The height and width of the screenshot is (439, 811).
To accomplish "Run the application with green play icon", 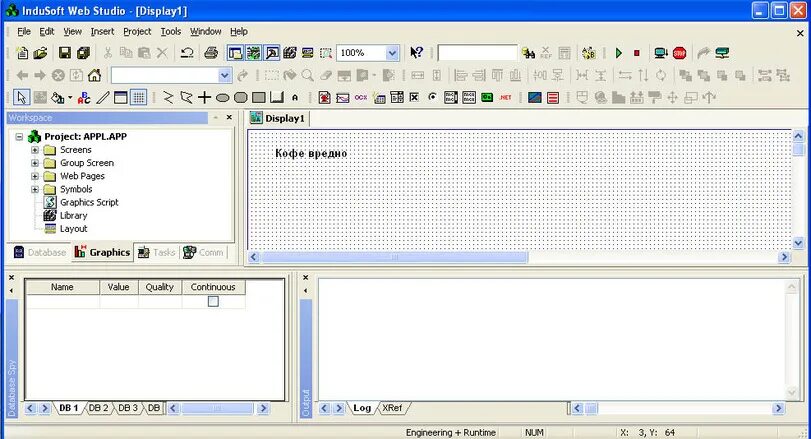I will click(619, 53).
